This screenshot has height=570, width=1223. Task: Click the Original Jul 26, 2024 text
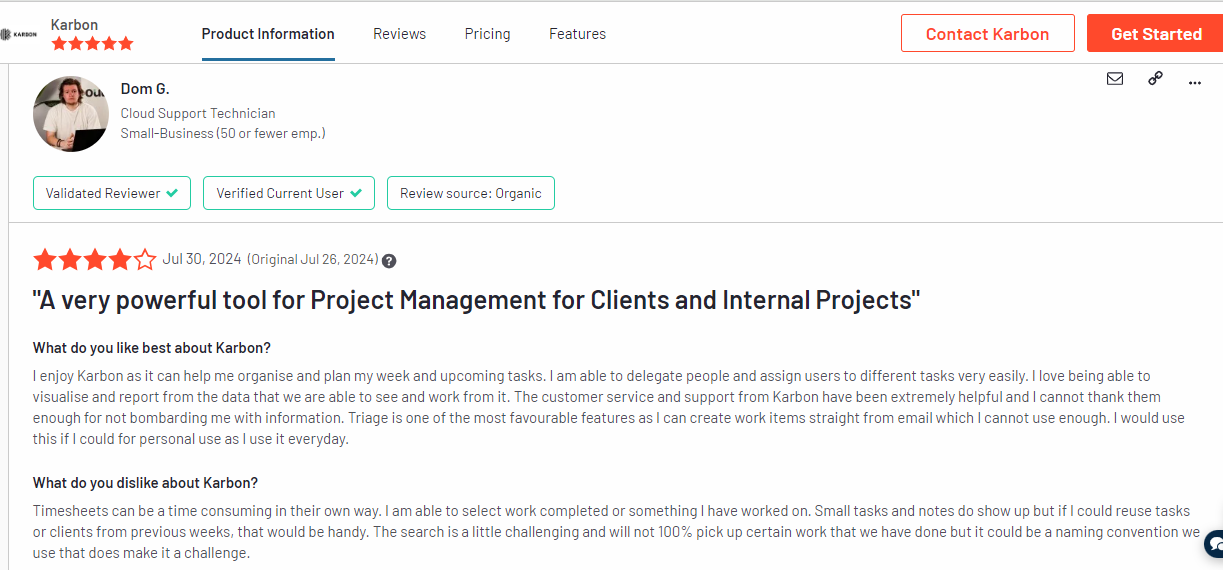(313, 260)
